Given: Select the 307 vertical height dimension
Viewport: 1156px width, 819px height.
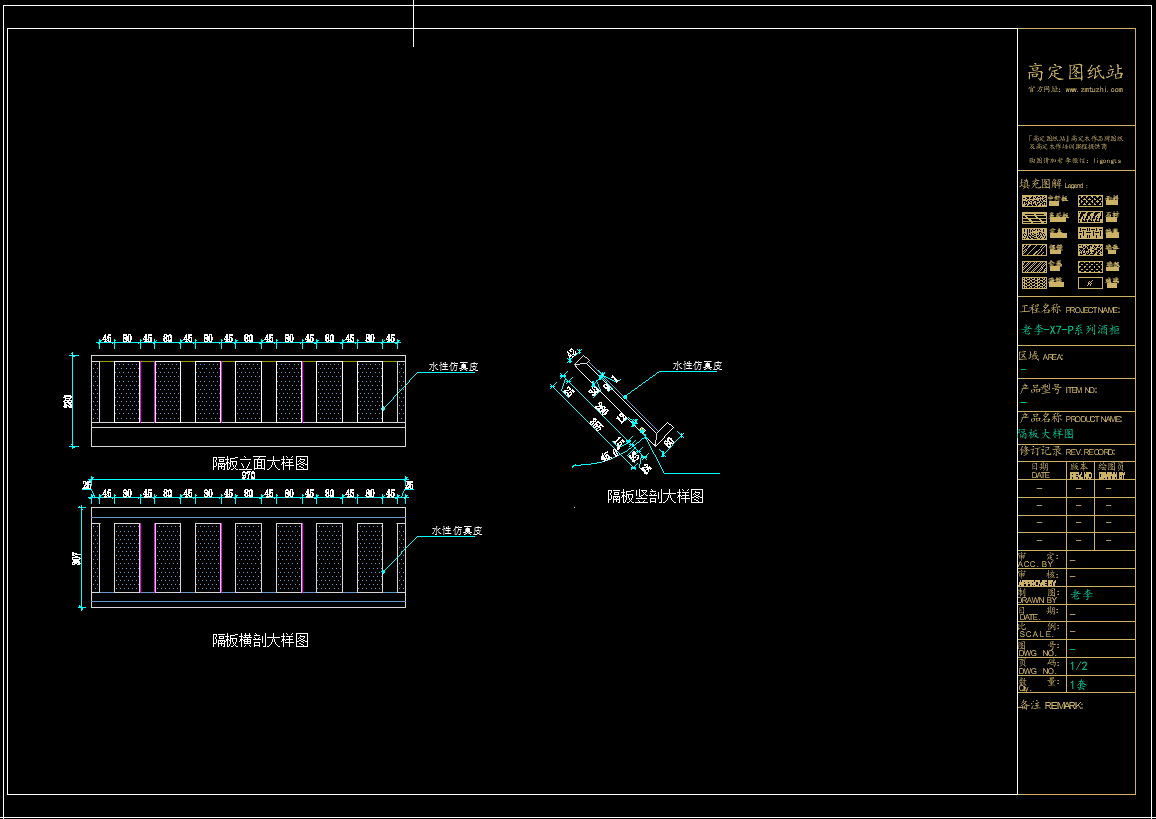Looking at the screenshot, I should tap(77, 558).
